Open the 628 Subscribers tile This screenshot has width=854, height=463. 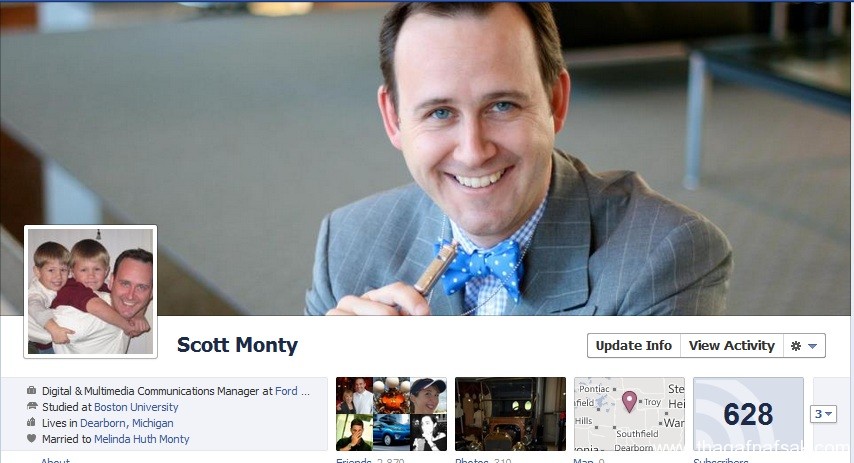748,414
